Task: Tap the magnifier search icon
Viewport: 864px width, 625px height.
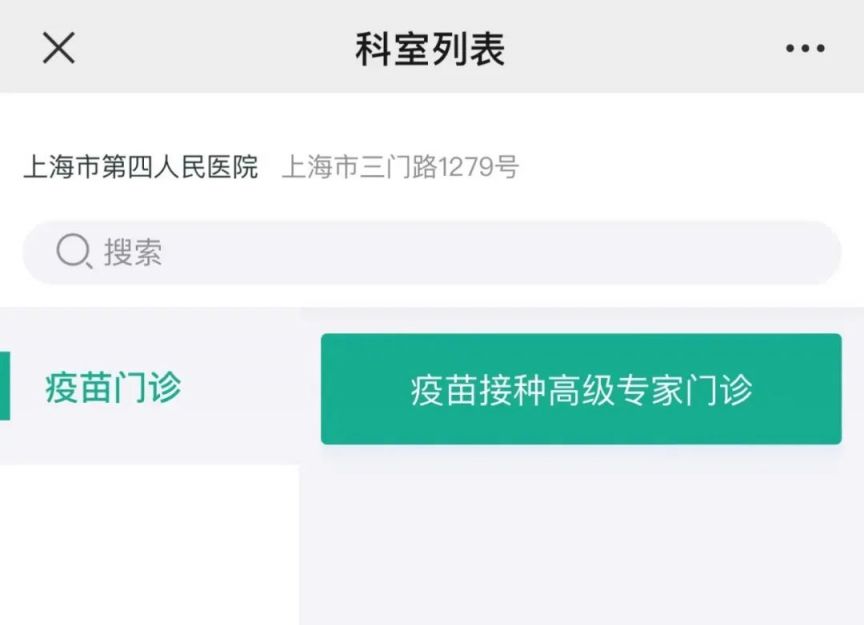Action: (x=74, y=251)
